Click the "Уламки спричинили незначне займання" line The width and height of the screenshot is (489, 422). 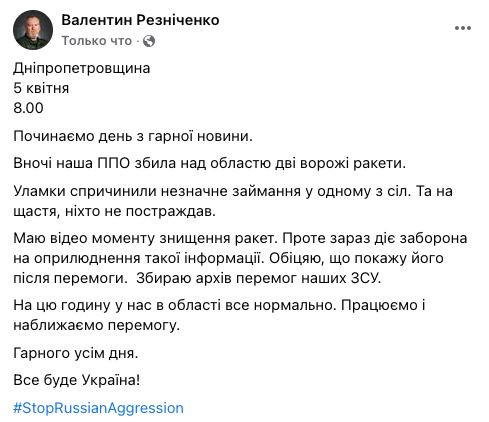pyautogui.click(x=233, y=191)
